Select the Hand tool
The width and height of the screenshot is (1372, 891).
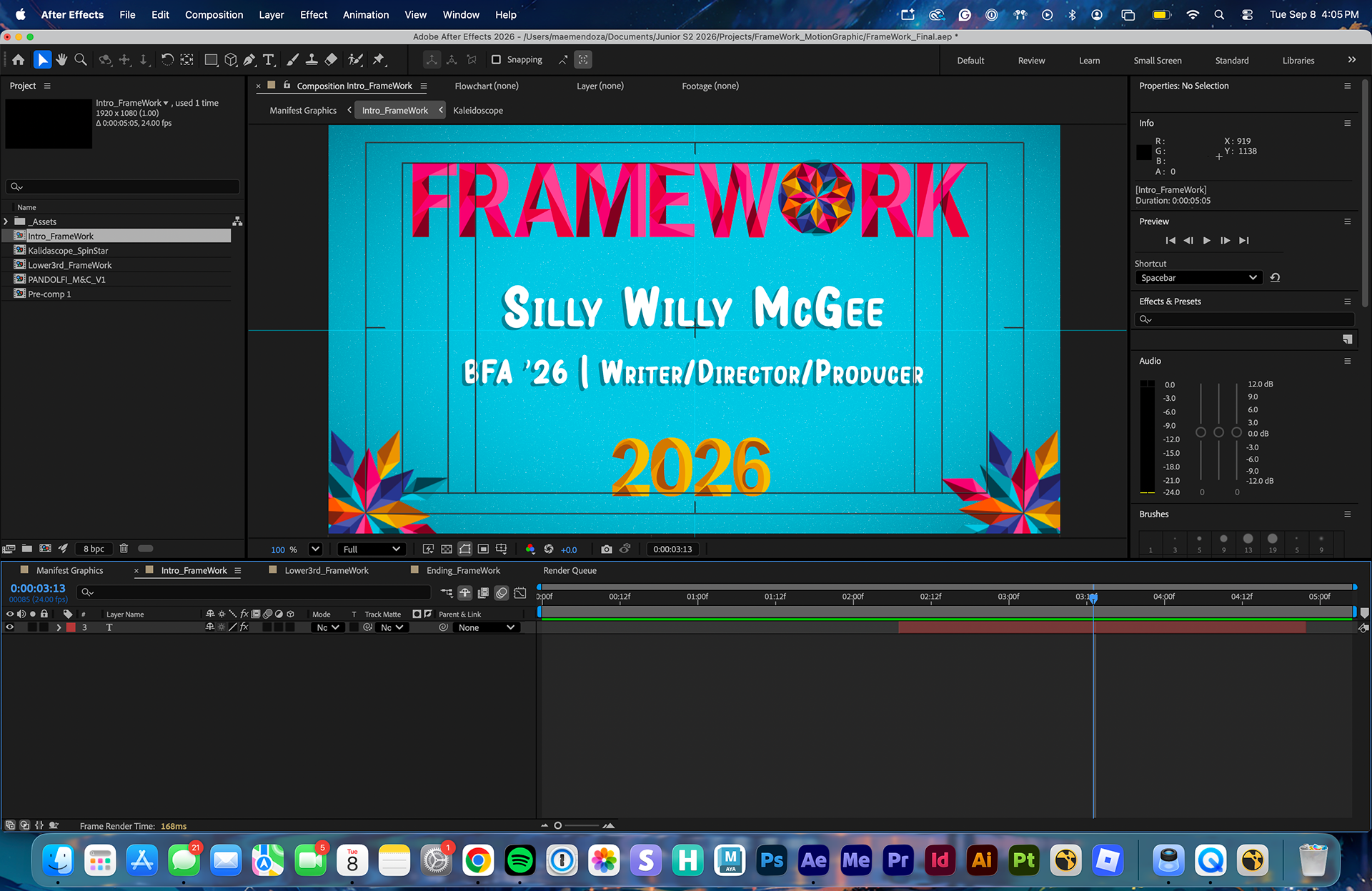tap(62, 60)
